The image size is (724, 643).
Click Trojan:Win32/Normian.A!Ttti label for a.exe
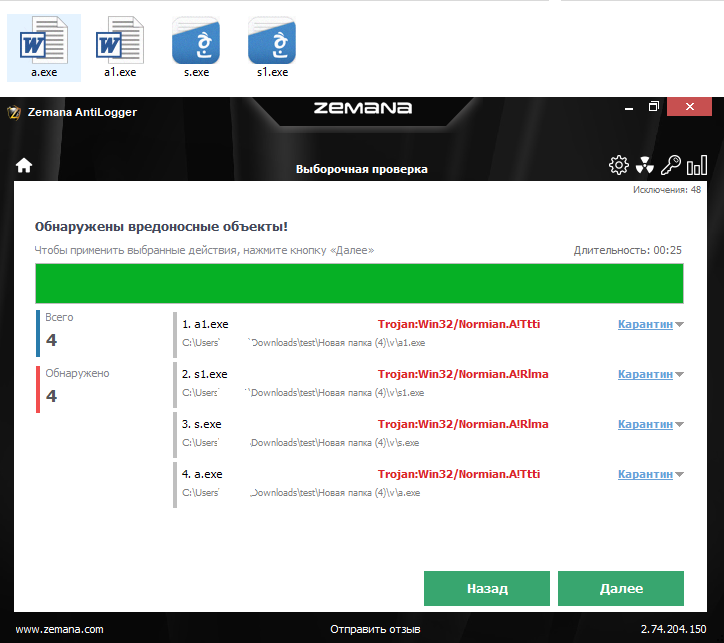click(459, 474)
